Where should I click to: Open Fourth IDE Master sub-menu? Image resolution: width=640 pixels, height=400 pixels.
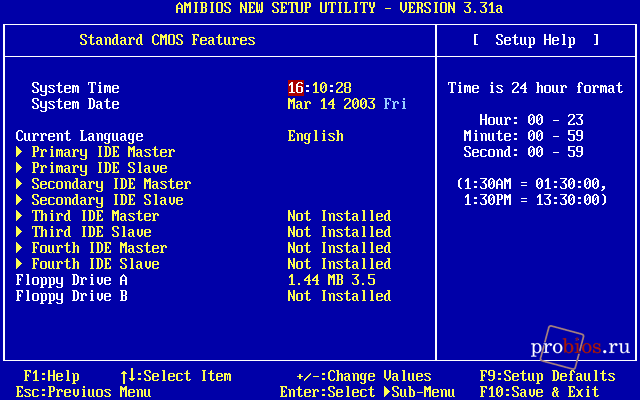[x=100, y=248]
